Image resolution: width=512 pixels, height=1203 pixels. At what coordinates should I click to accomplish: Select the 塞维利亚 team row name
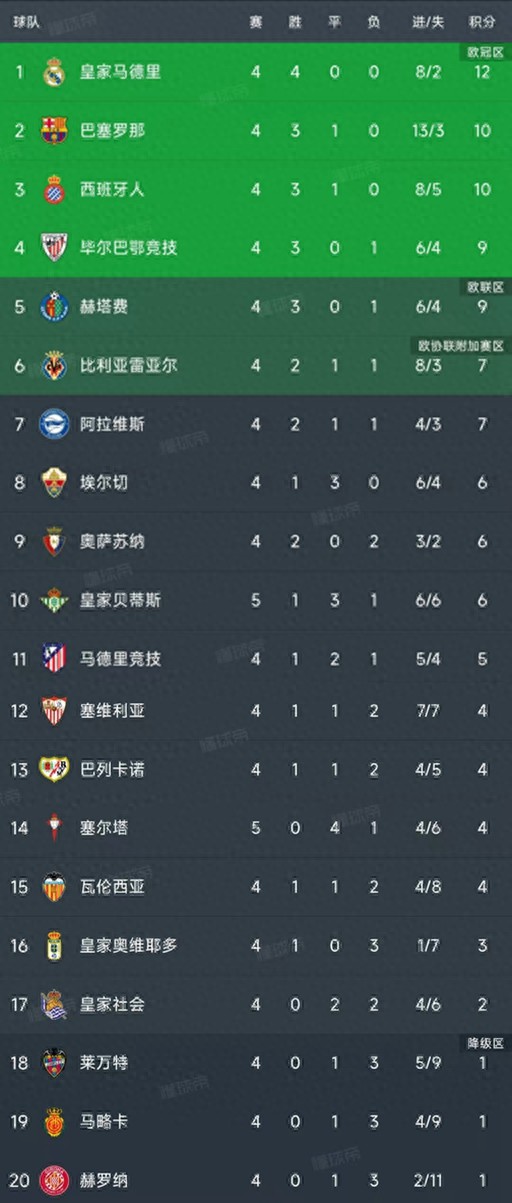coord(112,711)
